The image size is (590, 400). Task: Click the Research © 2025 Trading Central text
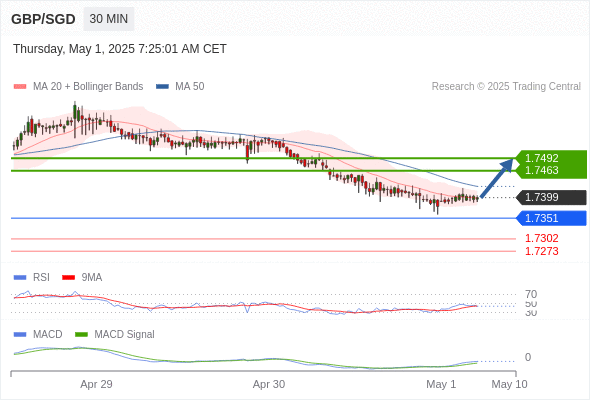click(506, 87)
